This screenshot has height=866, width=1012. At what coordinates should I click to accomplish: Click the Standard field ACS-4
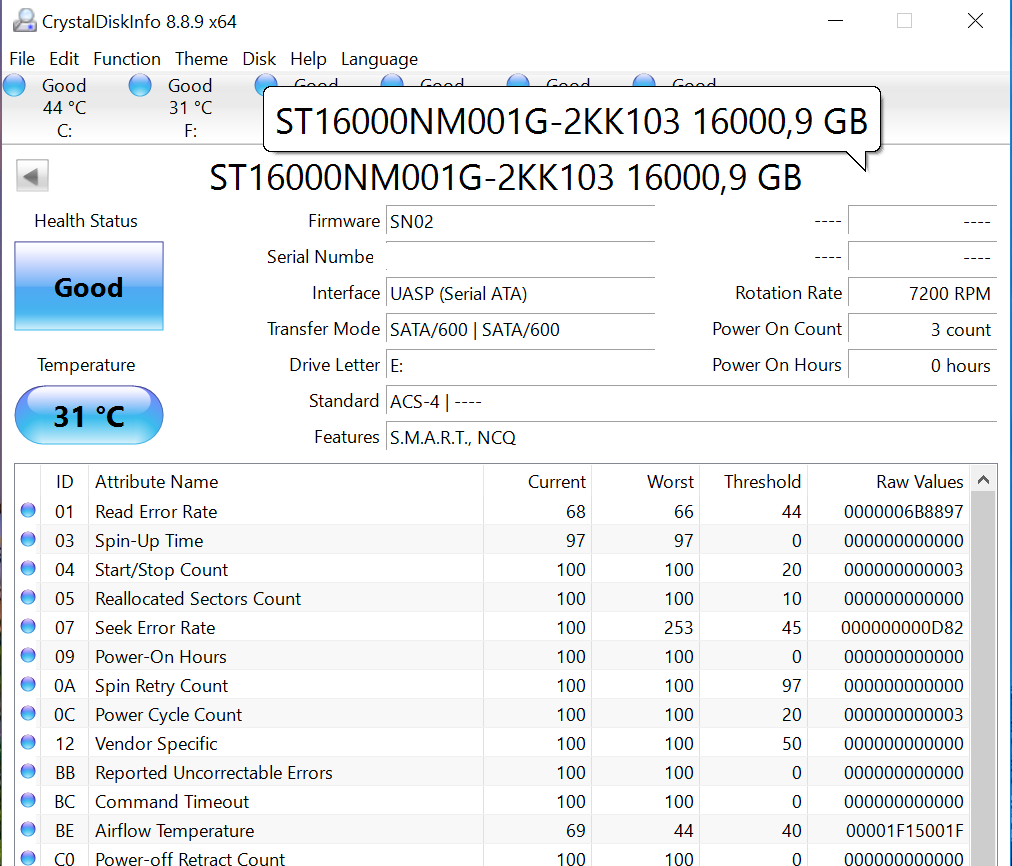click(x=691, y=402)
